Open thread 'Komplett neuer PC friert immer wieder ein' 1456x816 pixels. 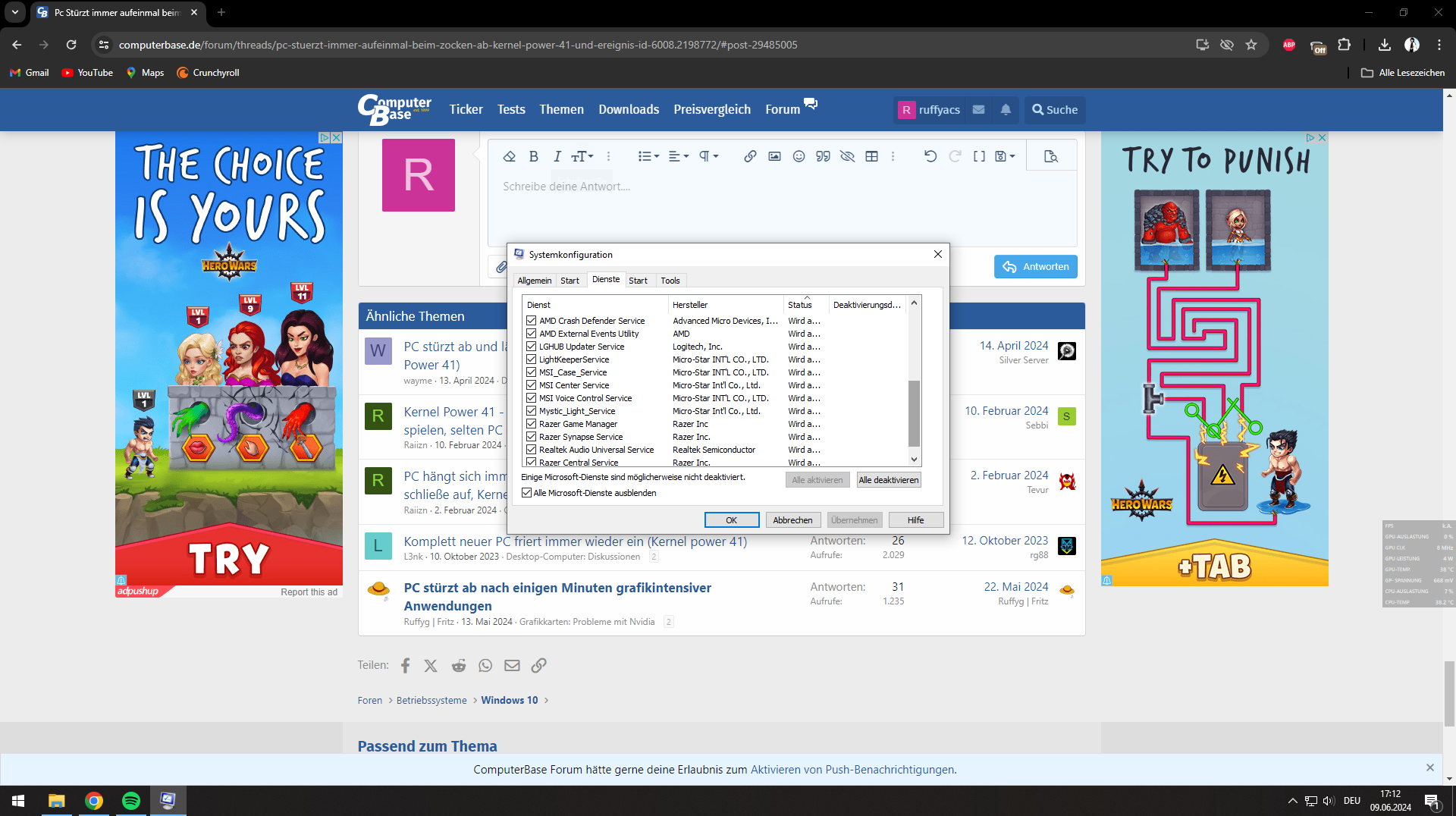click(x=575, y=541)
